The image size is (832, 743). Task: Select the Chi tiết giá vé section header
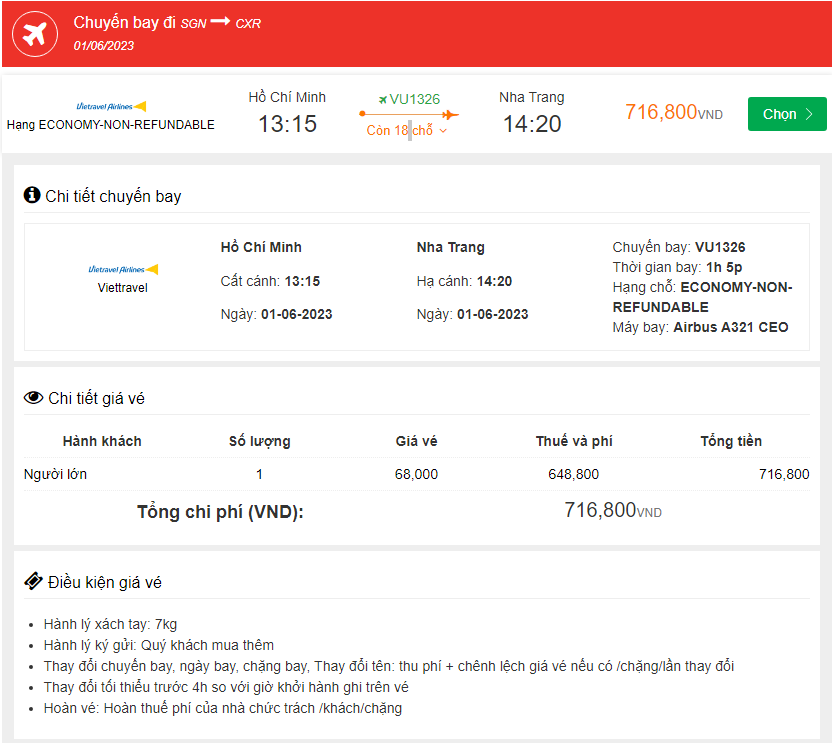click(x=96, y=398)
